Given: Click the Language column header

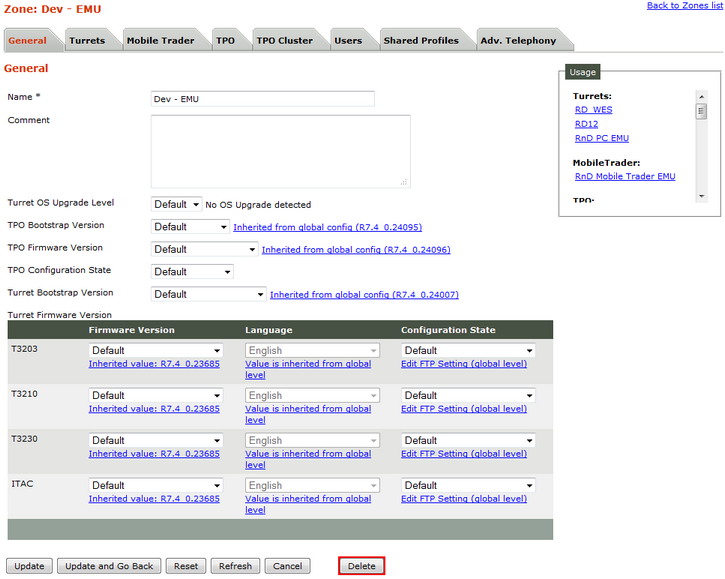Looking at the screenshot, I should (269, 330).
